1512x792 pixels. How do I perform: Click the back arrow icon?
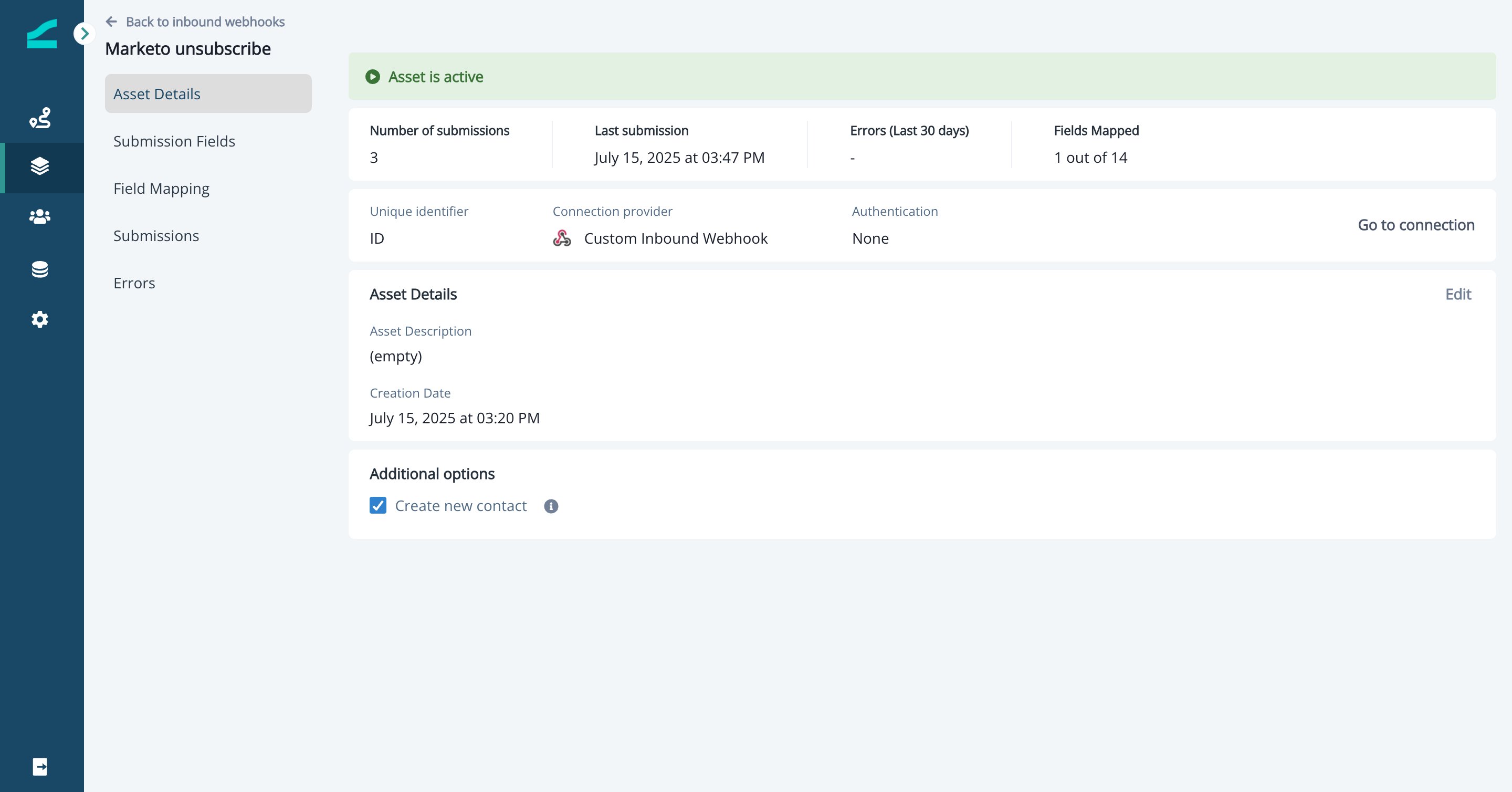111,22
